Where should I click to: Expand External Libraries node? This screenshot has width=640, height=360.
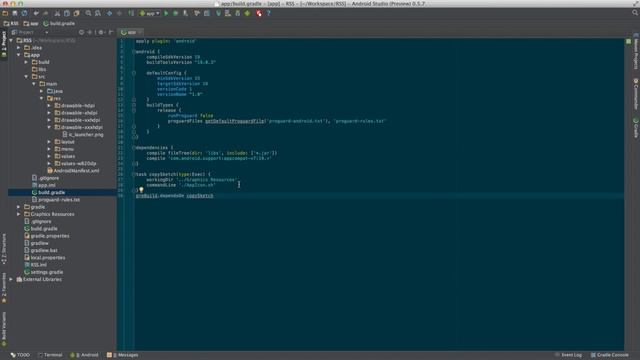click(11, 280)
